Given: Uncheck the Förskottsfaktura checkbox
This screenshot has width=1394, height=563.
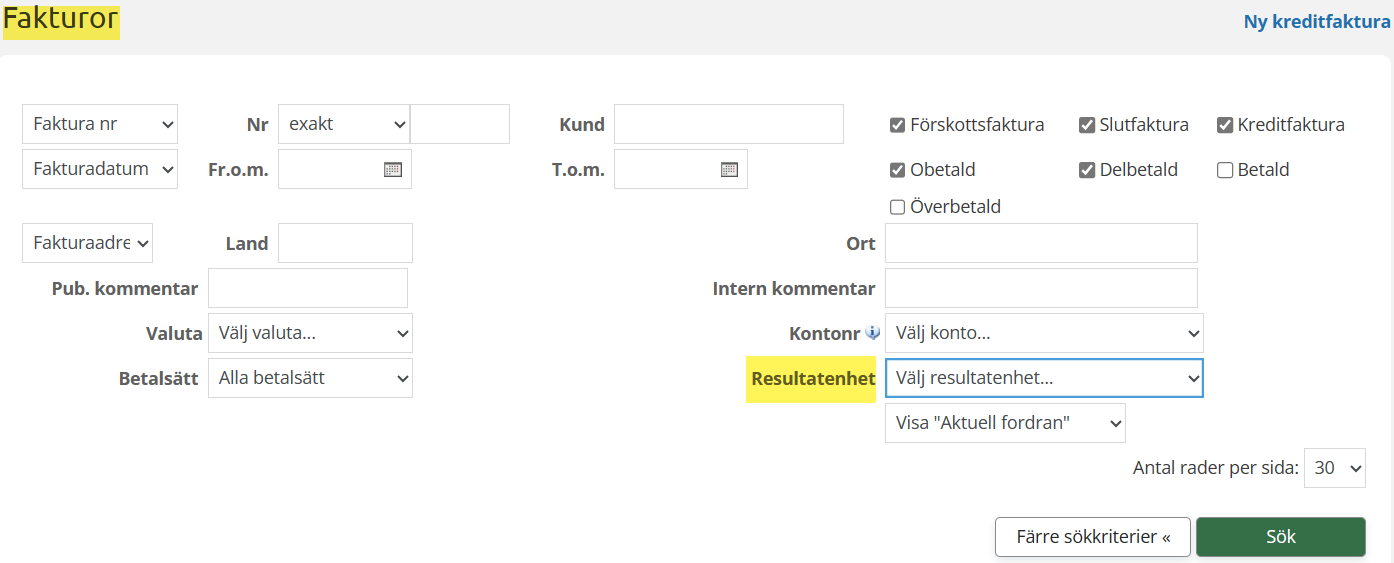Looking at the screenshot, I should pos(897,125).
